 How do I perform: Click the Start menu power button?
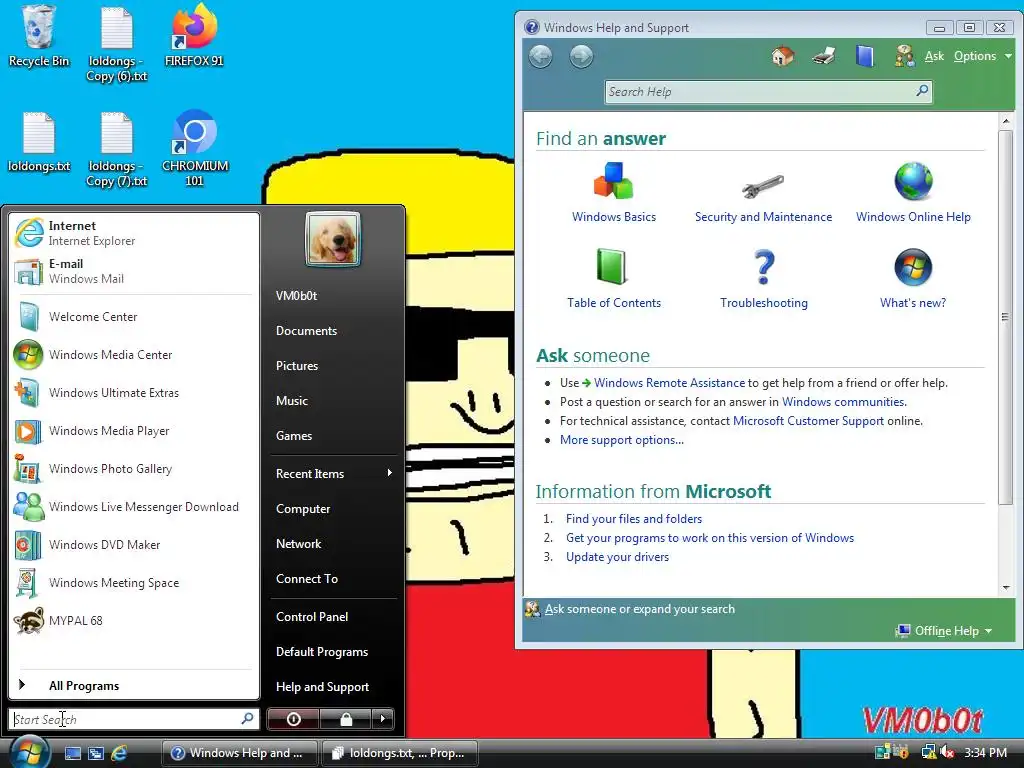[293, 719]
